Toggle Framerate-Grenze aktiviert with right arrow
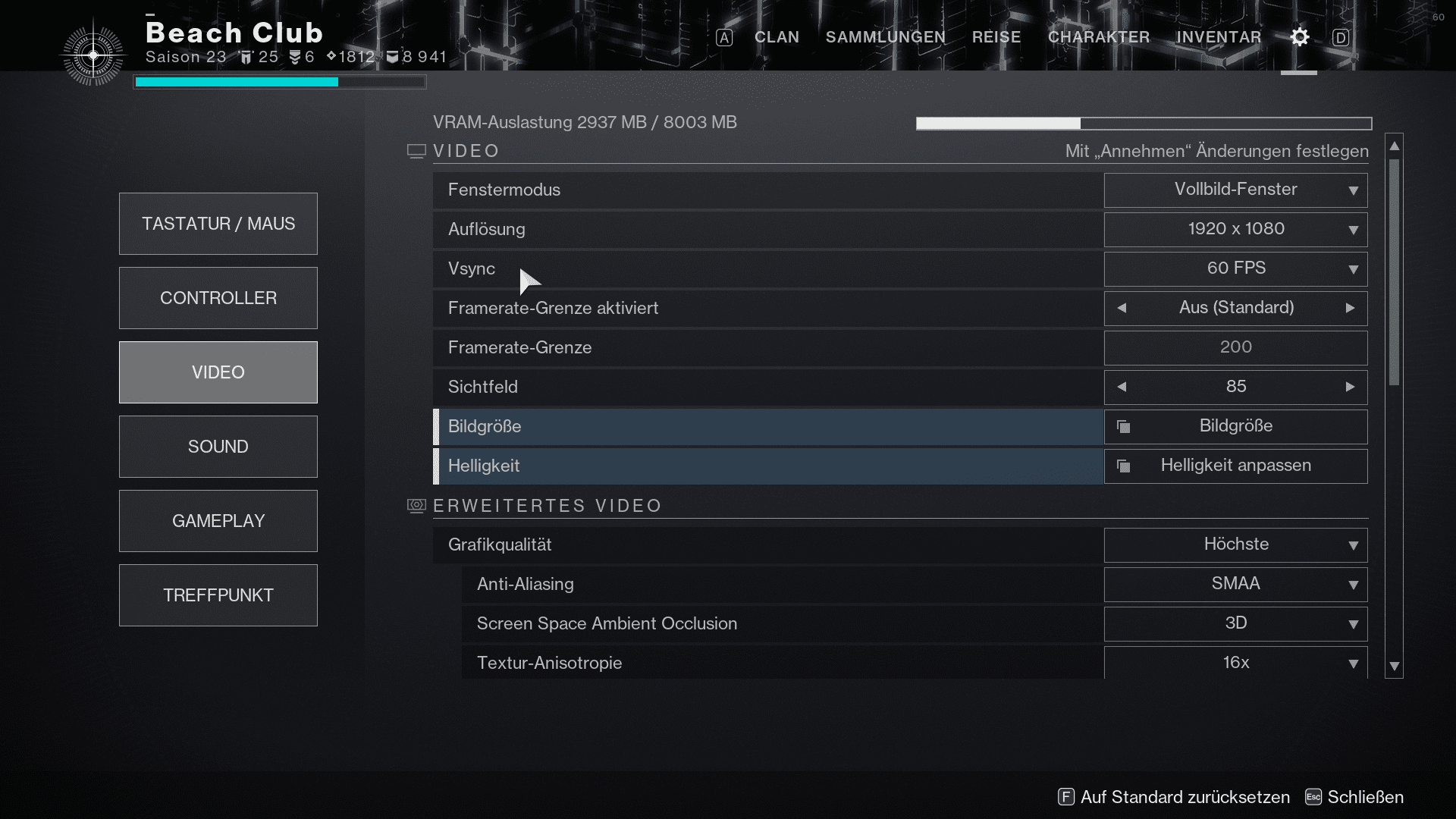The width and height of the screenshot is (1456, 819). pos(1350,308)
